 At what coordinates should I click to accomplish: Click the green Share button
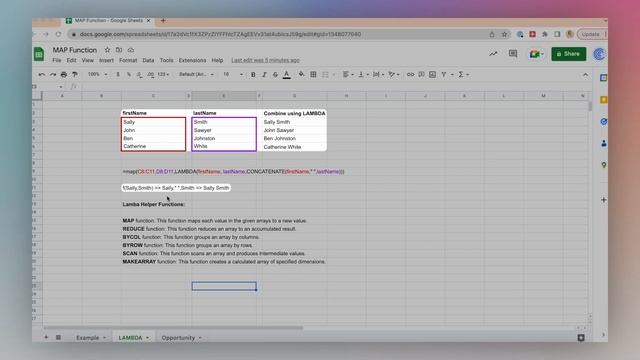tap(569, 54)
